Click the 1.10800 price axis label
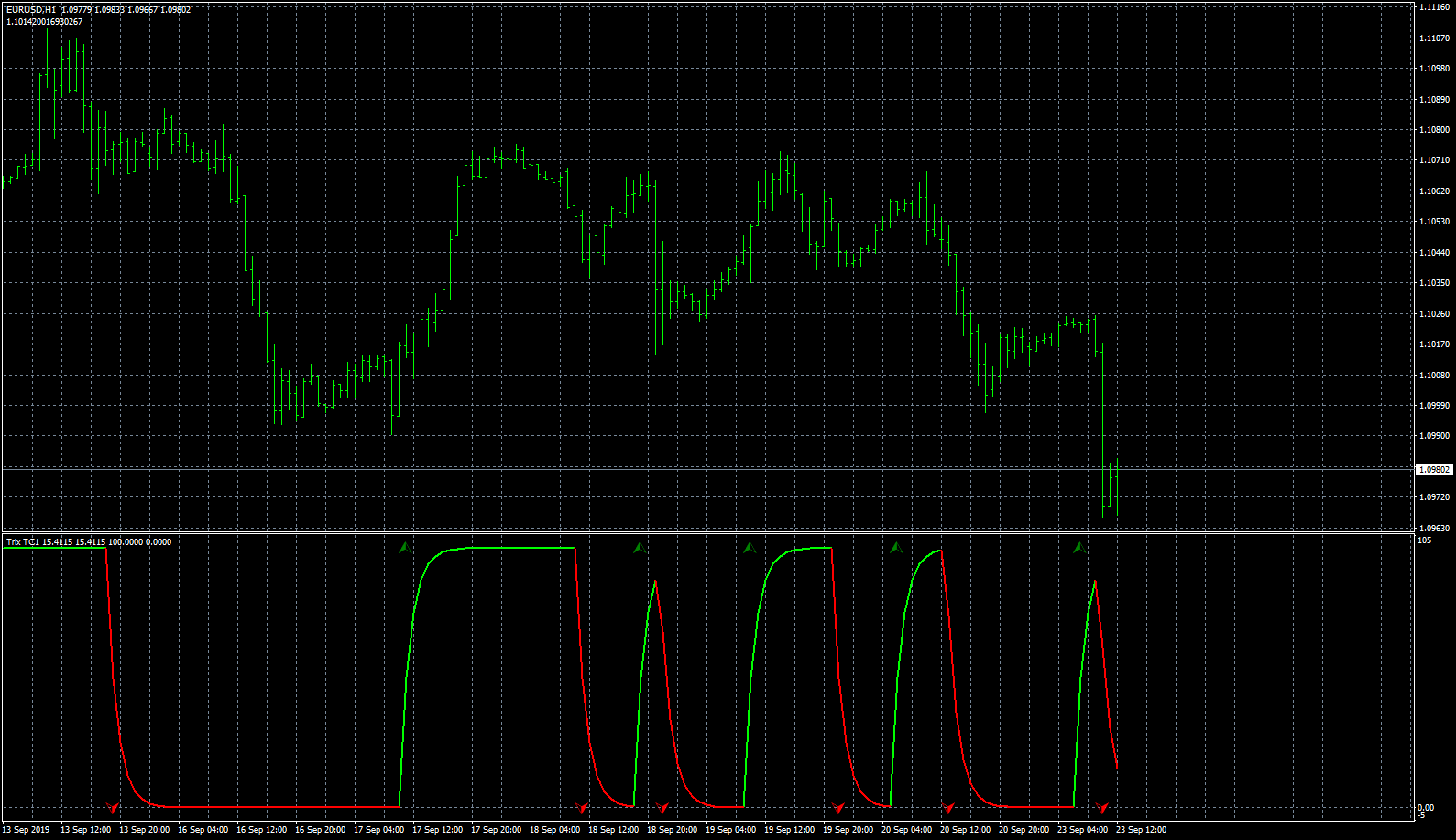Viewport: 1456px width, 840px height. (1434, 130)
